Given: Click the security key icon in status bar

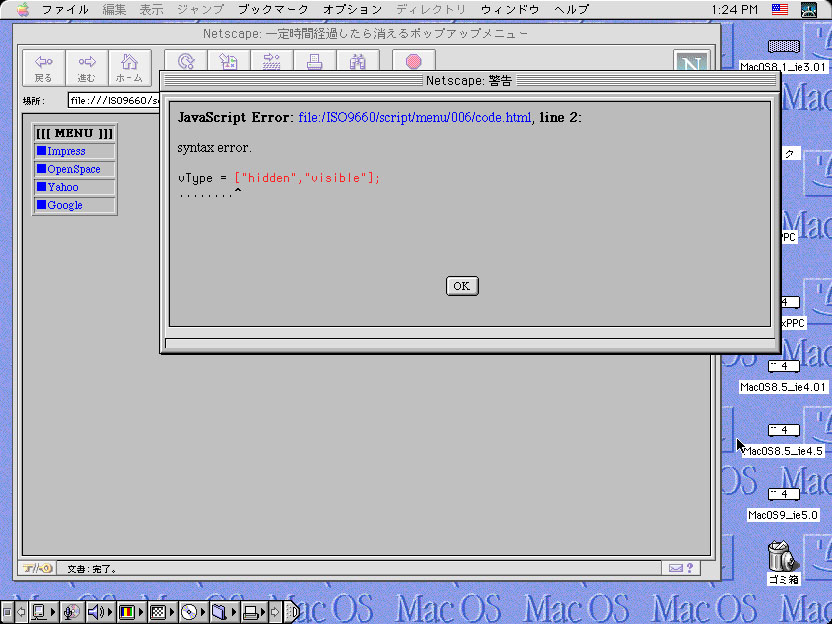Looking at the screenshot, I should 37,568.
